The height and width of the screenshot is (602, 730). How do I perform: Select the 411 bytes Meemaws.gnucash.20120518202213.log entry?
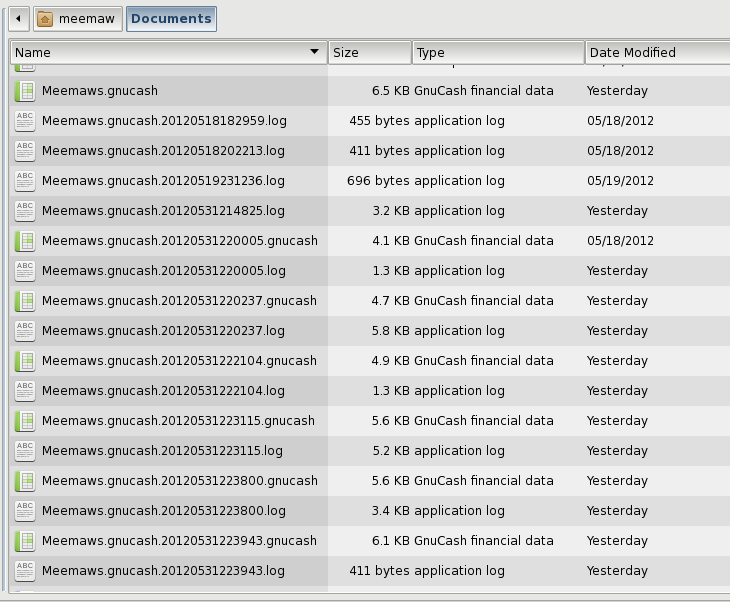point(370,151)
